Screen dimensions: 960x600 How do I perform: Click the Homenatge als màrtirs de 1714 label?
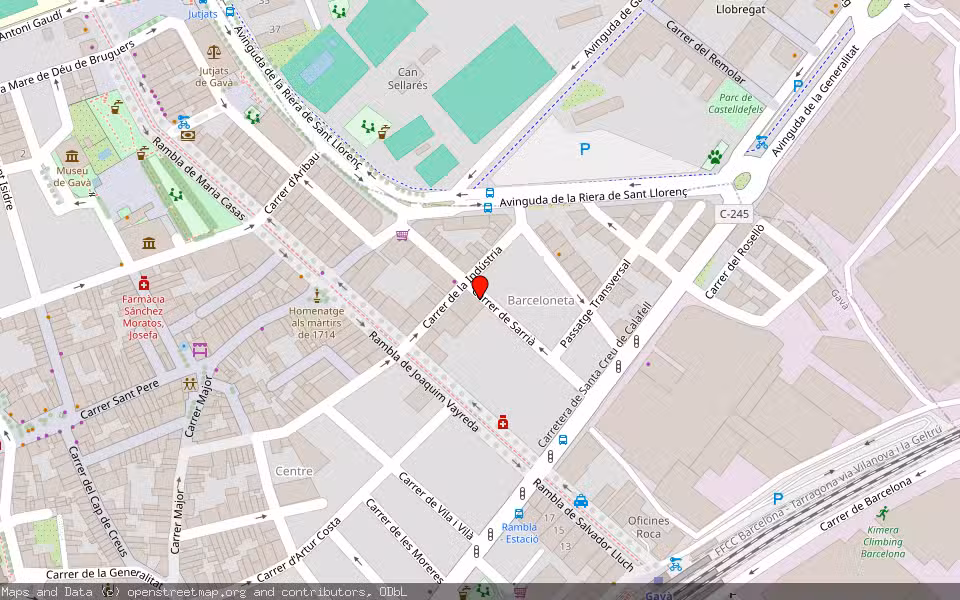click(x=317, y=323)
